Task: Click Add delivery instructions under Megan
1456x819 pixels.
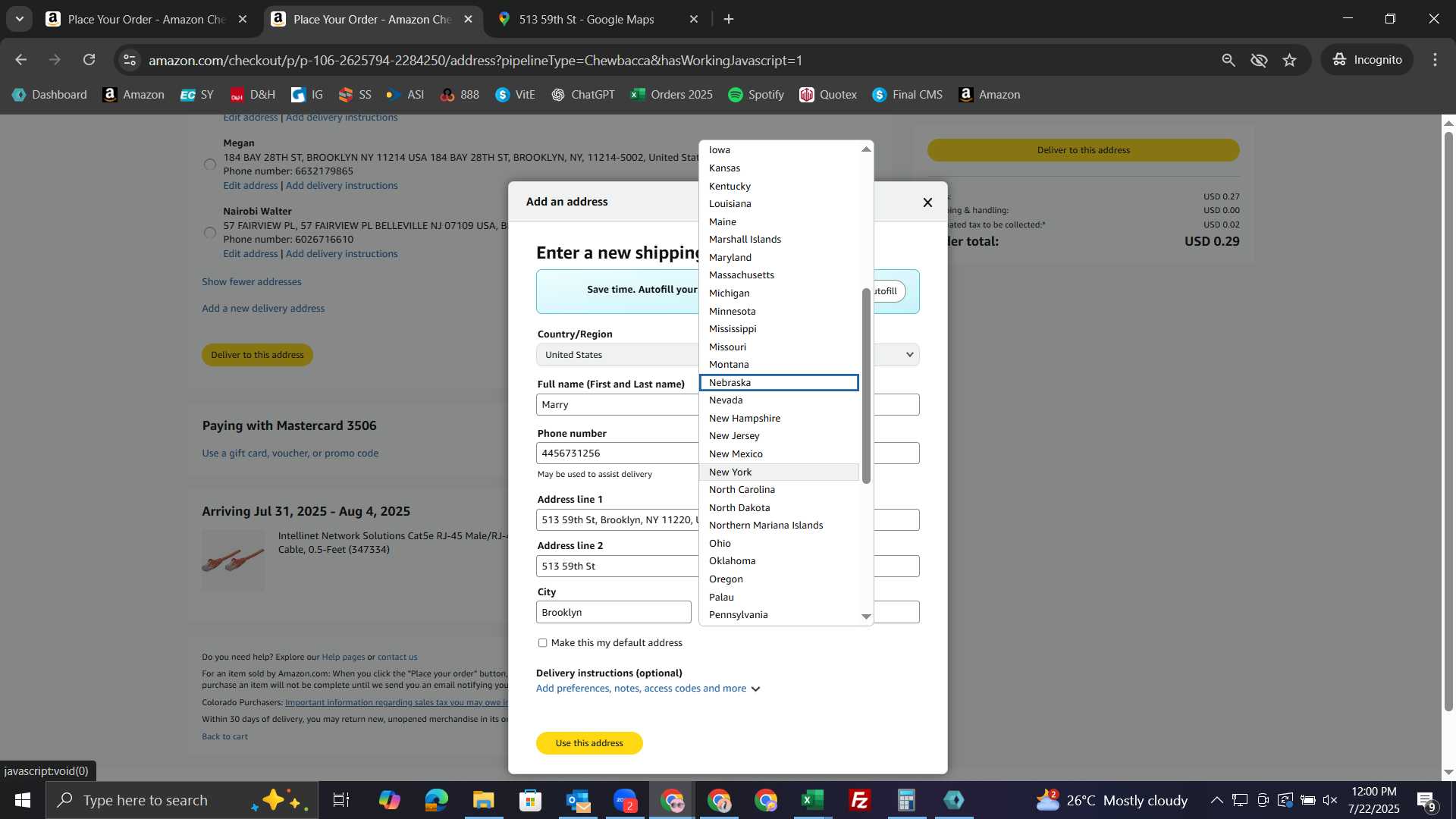Action: 341,186
